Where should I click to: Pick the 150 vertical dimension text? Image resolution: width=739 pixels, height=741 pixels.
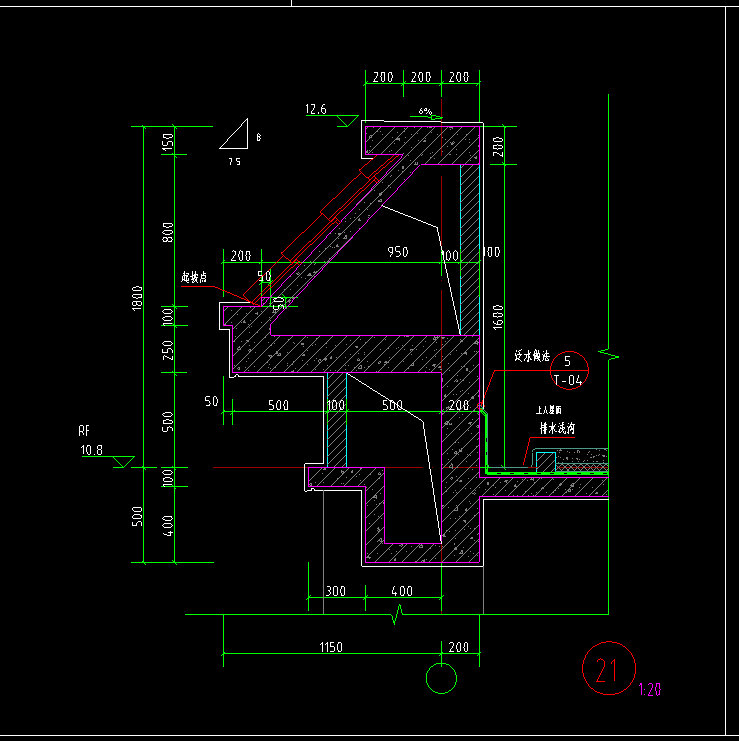168,142
